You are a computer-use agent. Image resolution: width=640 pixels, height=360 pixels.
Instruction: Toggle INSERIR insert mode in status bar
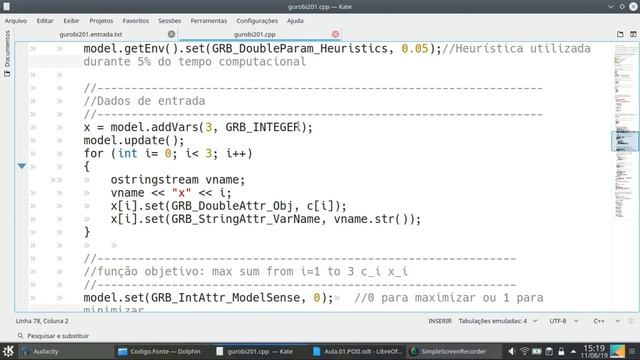440,321
